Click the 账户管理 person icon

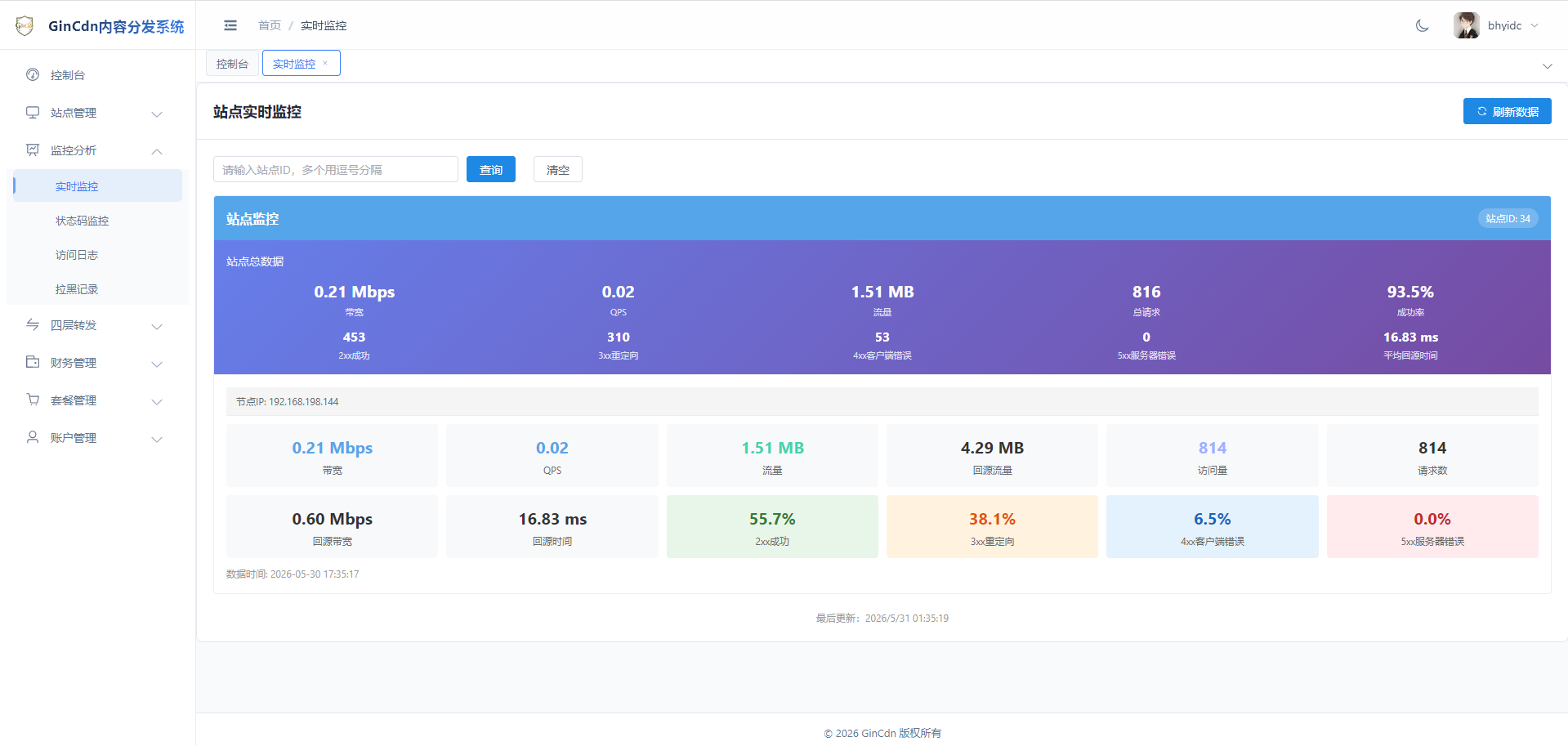[x=33, y=437]
